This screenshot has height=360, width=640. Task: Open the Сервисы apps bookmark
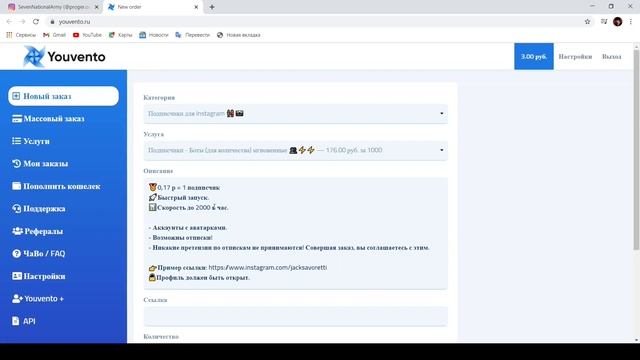21,35
